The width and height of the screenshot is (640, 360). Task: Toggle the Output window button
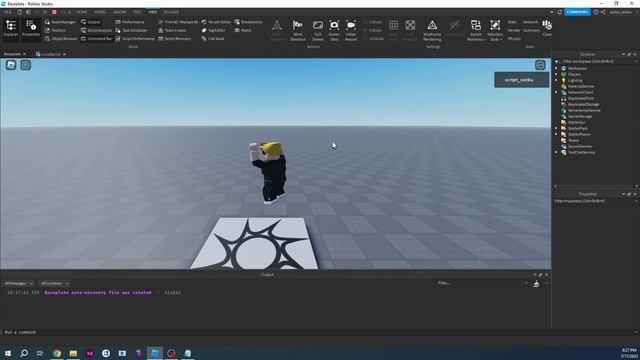(91, 22)
